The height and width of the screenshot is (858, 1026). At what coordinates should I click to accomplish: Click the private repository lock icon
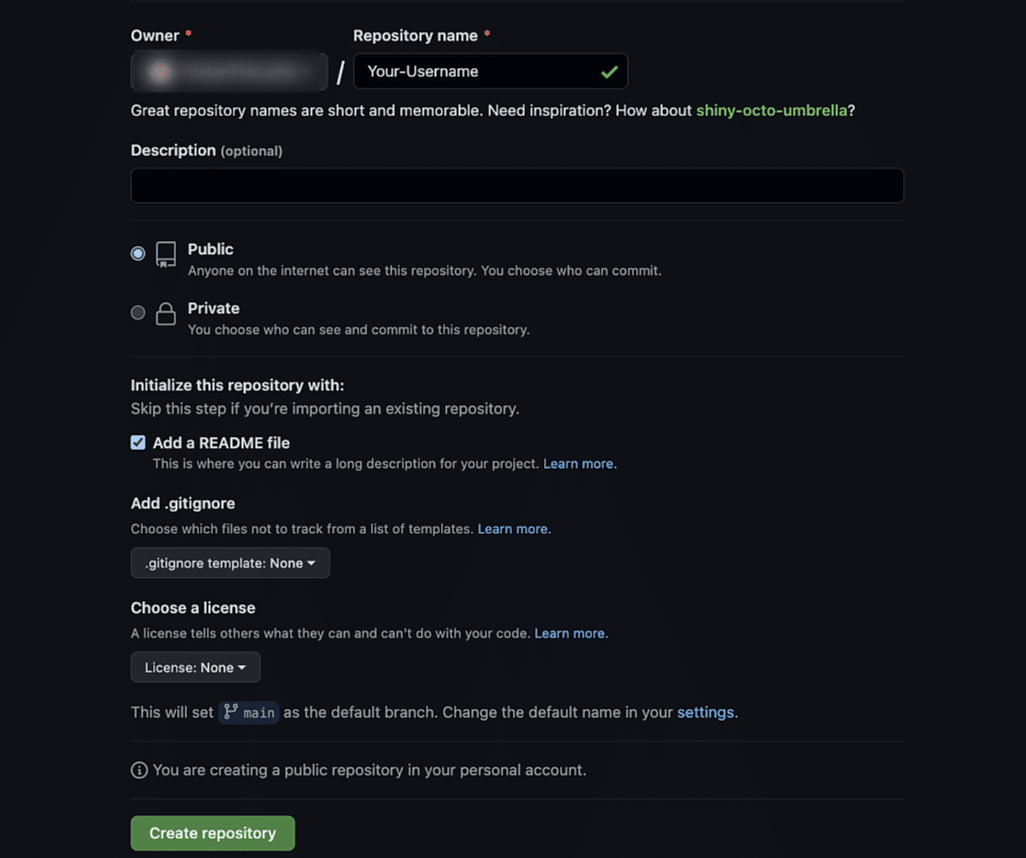pyautogui.click(x=166, y=313)
